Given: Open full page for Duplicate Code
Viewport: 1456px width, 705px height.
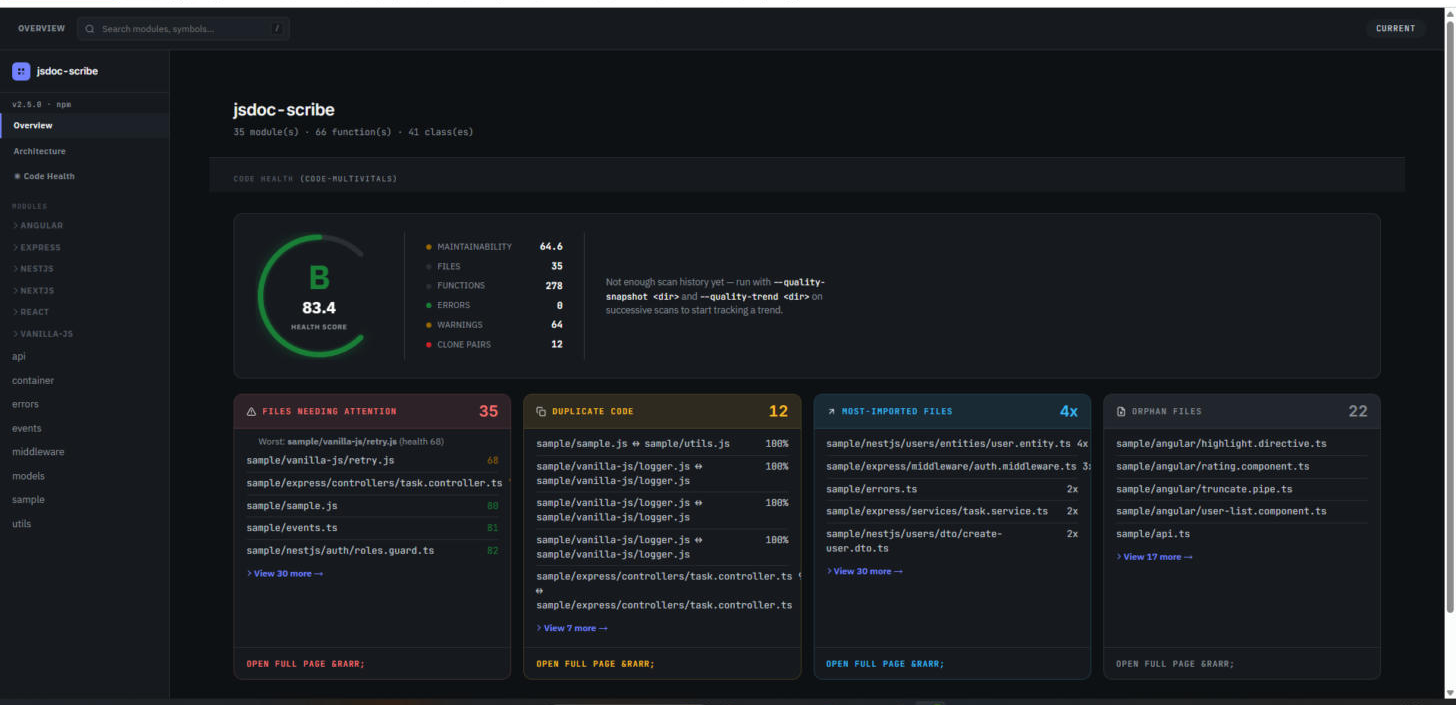Looking at the screenshot, I should tap(596, 664).
